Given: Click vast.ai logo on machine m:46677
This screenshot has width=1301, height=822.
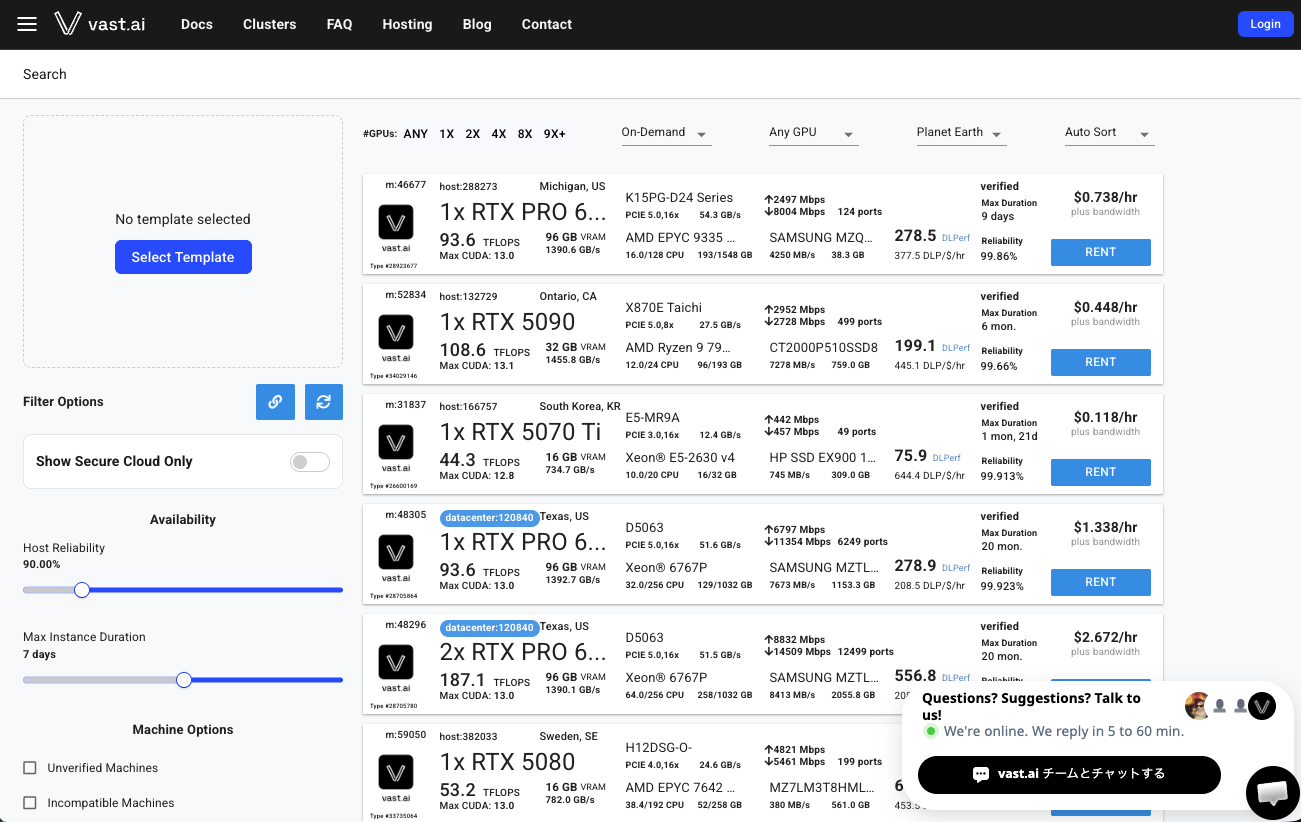Looking at the screenshot, I should tap(397, 221).
